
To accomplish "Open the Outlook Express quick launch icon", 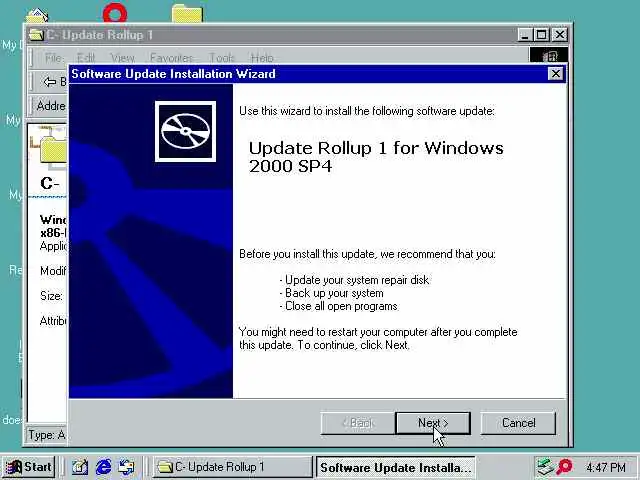I will 127,467.
